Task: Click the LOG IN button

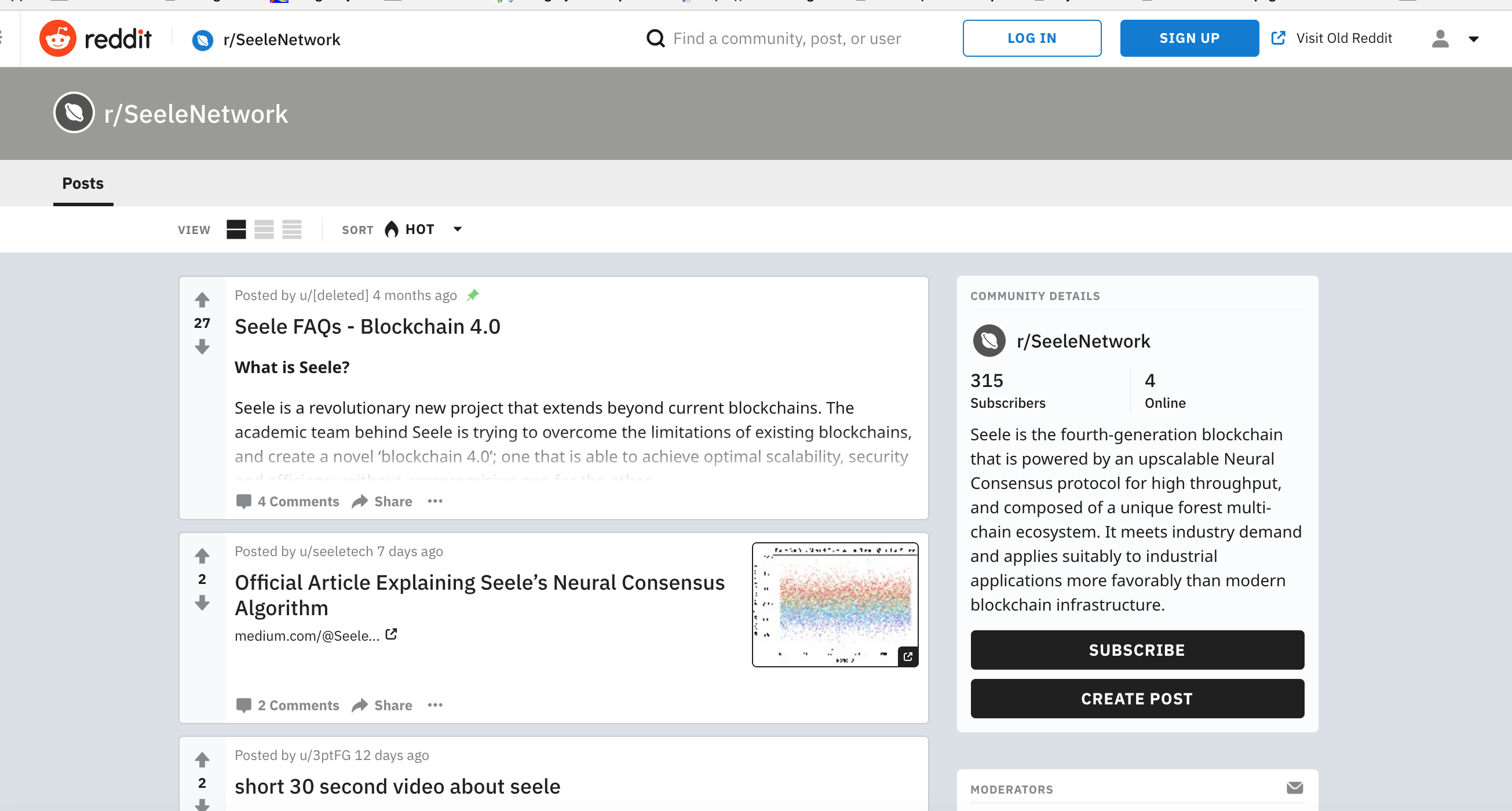Action: click(x=1031, y=38)
